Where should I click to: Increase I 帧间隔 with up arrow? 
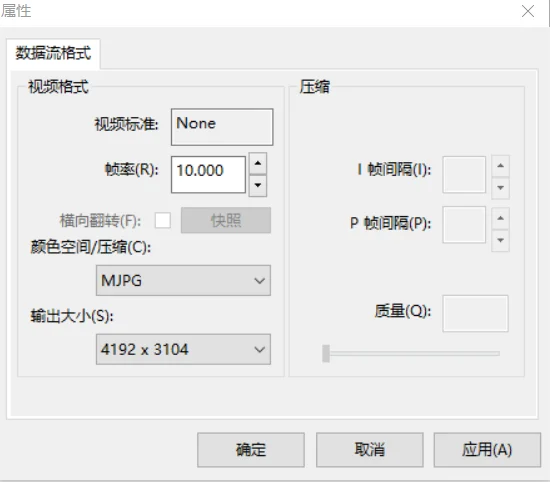(501, 166)
